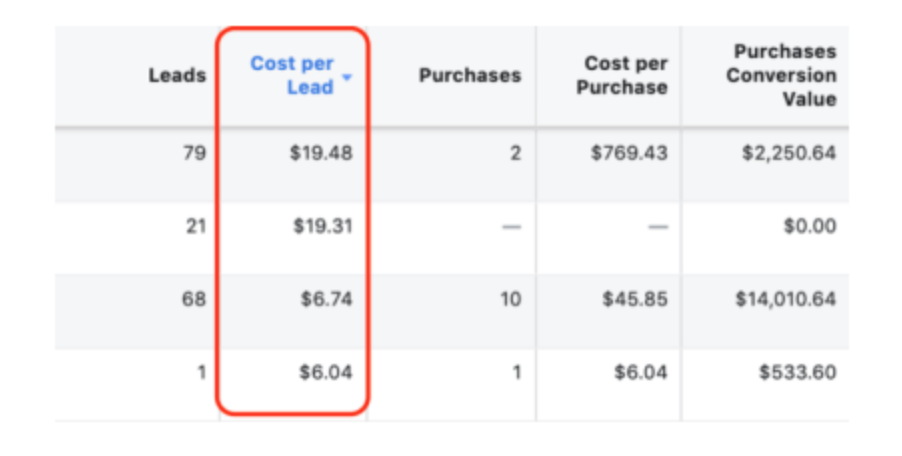
Task: Sort by the Cost per Lead column header
Action: pyautogui.click(x=291, y=76)
